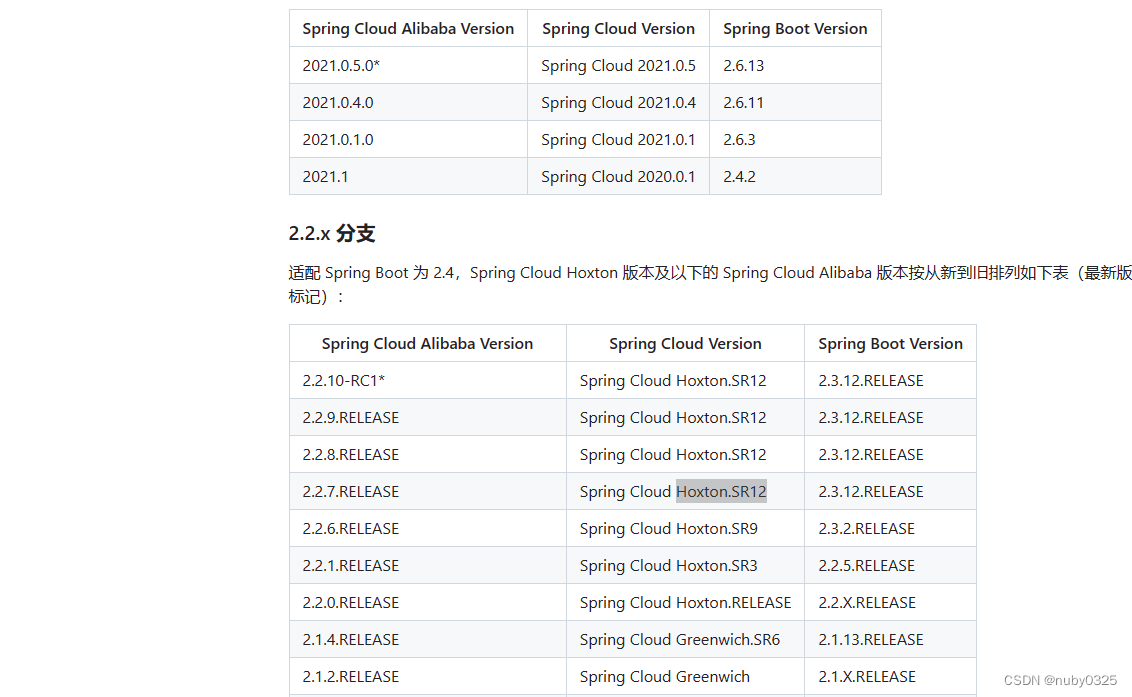Click "2.3.12.RELEASE" in the 2.2.9.RELEASE row
This screenshot has width=1132, height=697.
tap(871, 417)
